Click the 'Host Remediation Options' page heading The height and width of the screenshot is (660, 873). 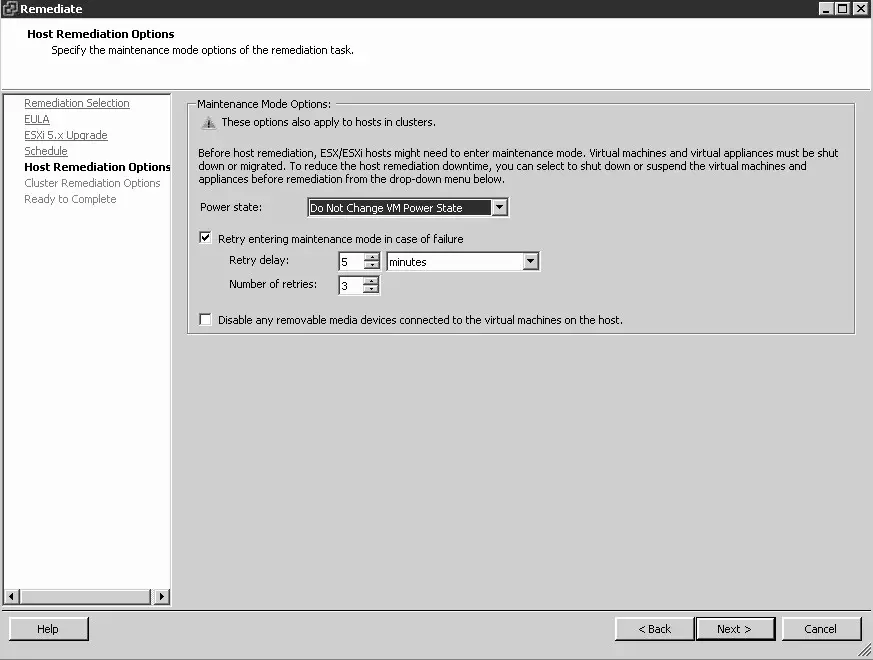pyautogui.click(x=101, y=34)
